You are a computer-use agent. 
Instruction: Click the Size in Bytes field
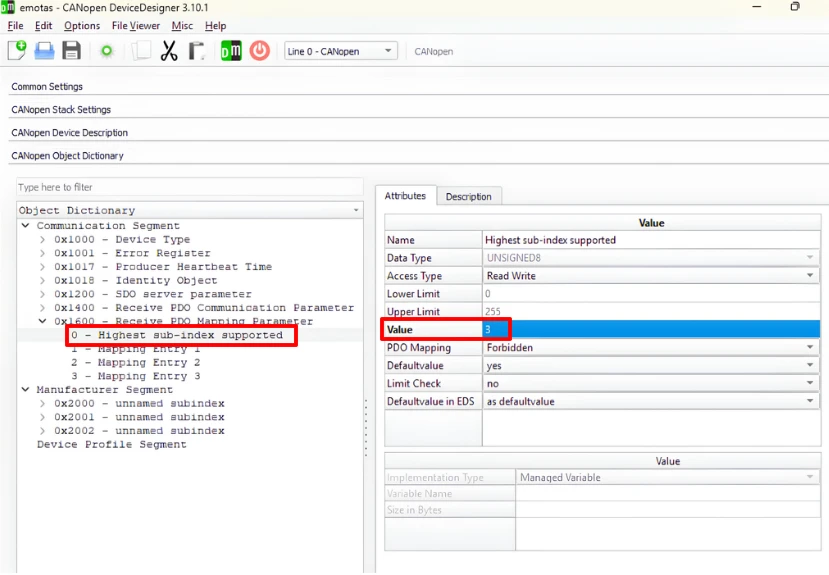pos(668,510)
